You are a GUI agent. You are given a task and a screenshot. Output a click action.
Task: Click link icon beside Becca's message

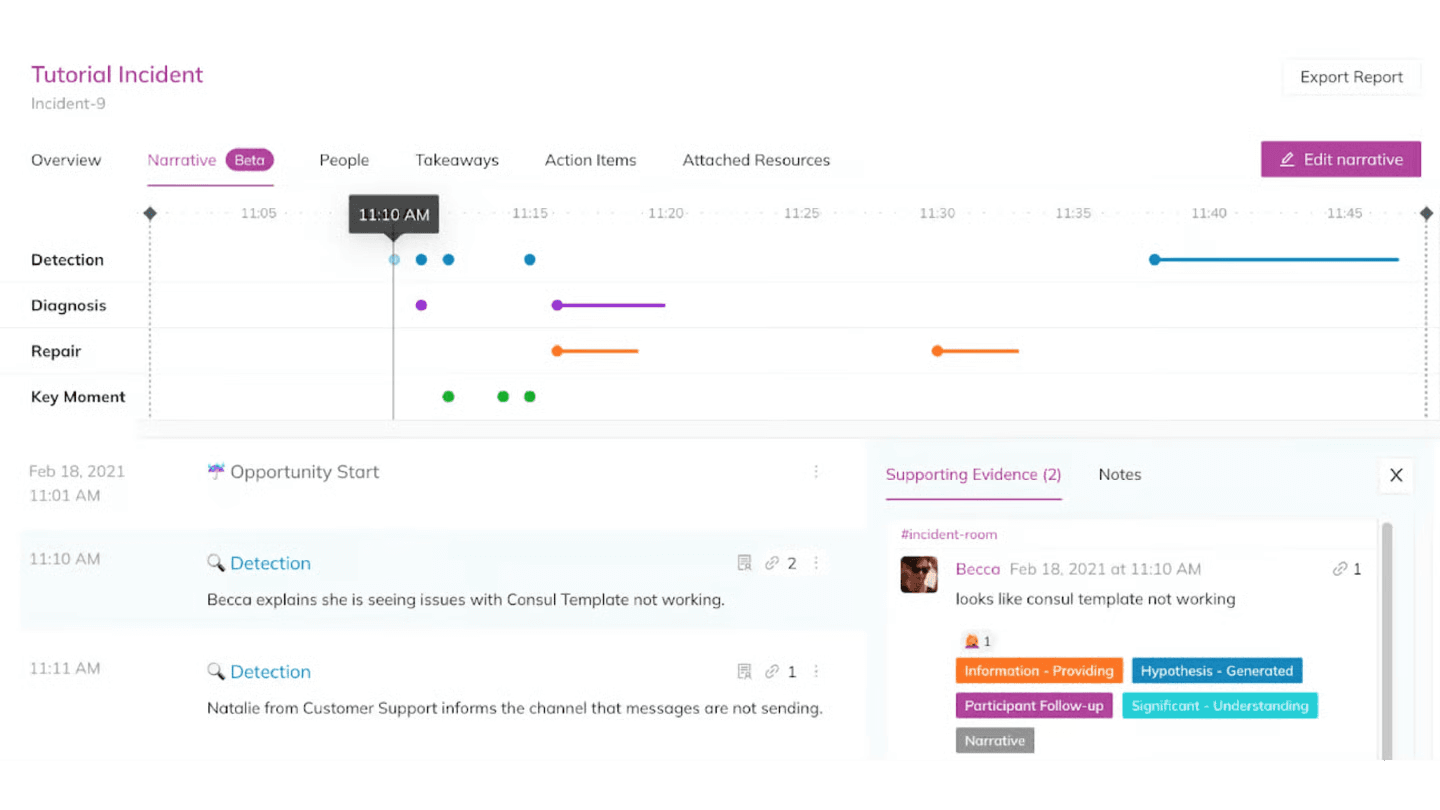click(1340, 569)
